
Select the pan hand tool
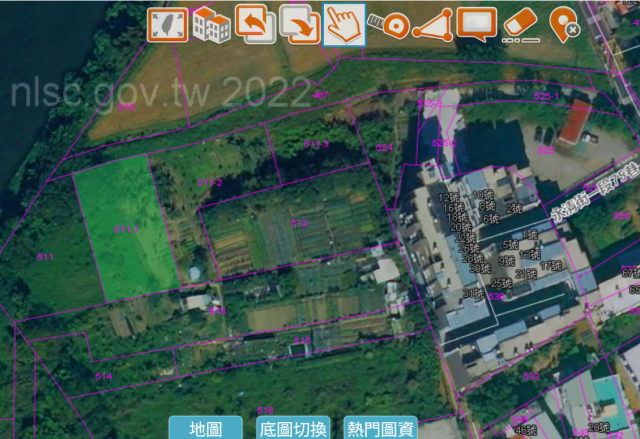344,25
